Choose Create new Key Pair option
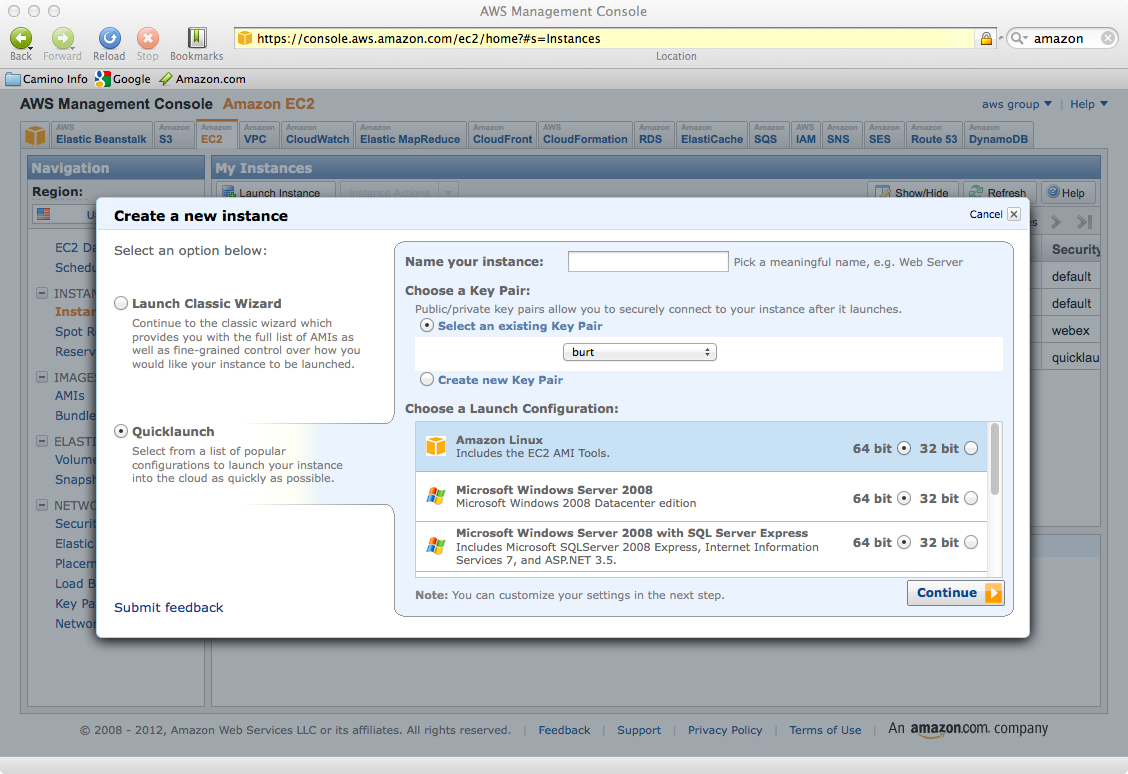 coord(427,379)
